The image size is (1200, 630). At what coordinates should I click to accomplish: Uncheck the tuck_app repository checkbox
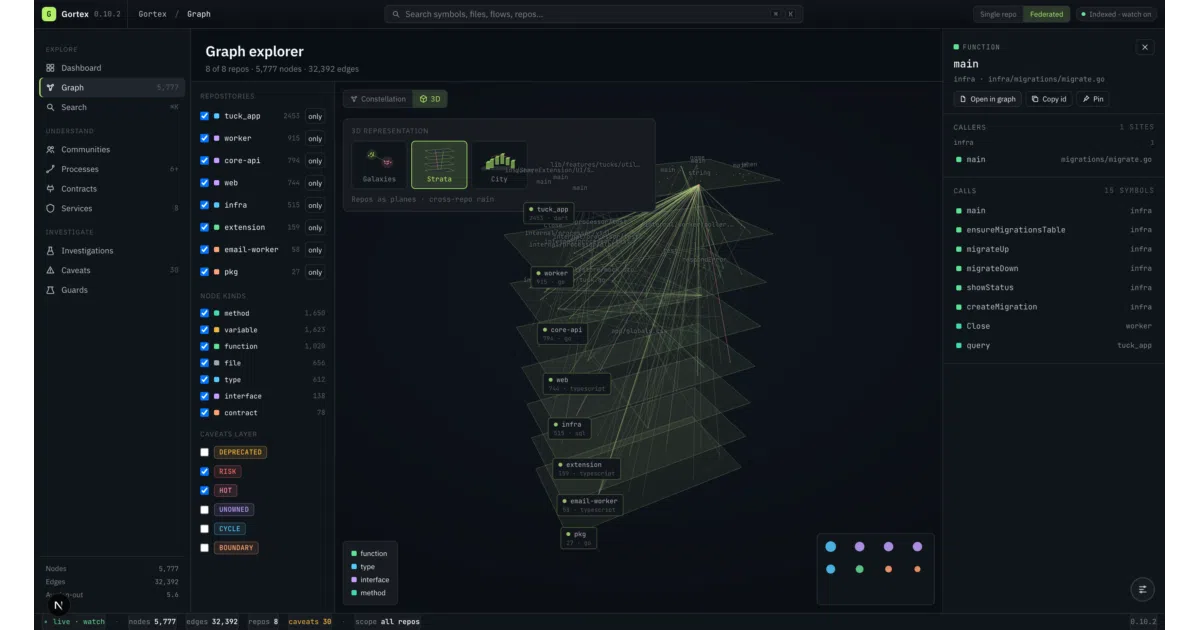(x=205, y=116)
